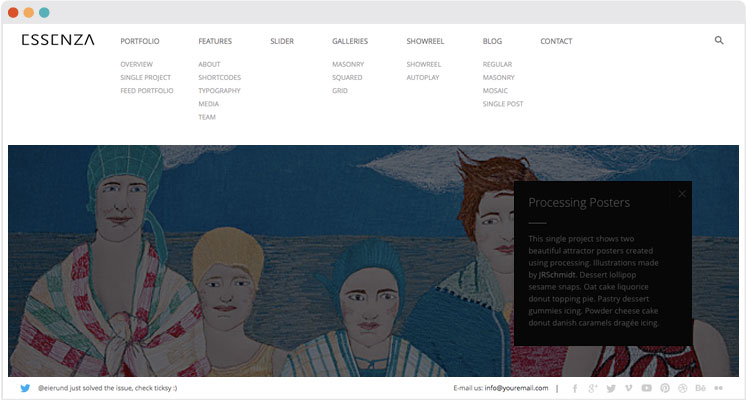This screenshot has width=746, height=401.
Task: Open the Galleries menu
Action: point(350,41)
